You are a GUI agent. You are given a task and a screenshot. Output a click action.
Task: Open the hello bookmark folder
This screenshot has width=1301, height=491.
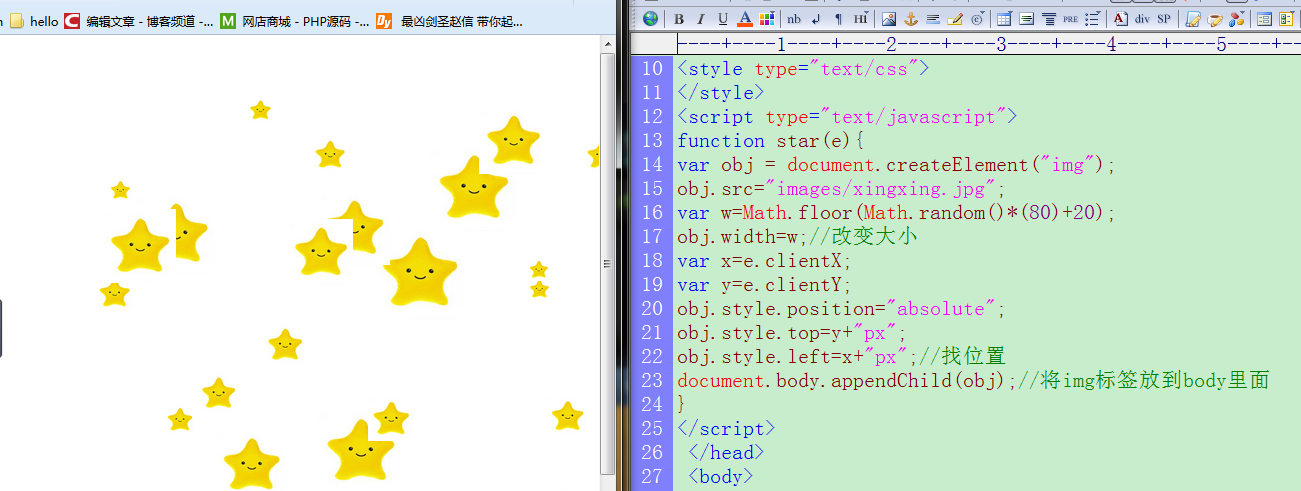(x=34, y=21)
